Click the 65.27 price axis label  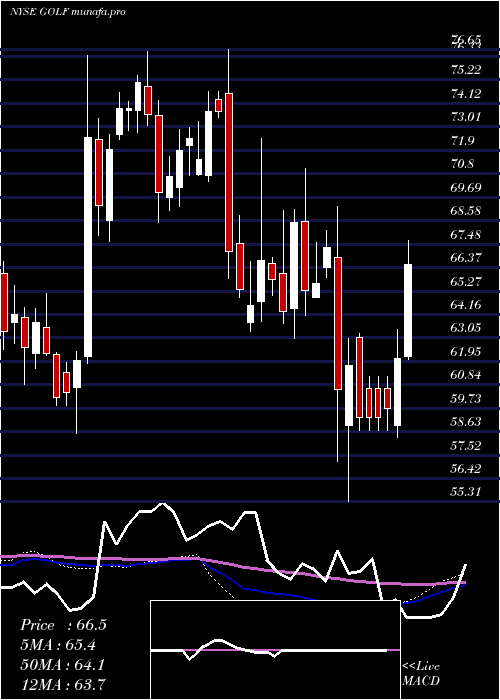(x=466, y=281)
